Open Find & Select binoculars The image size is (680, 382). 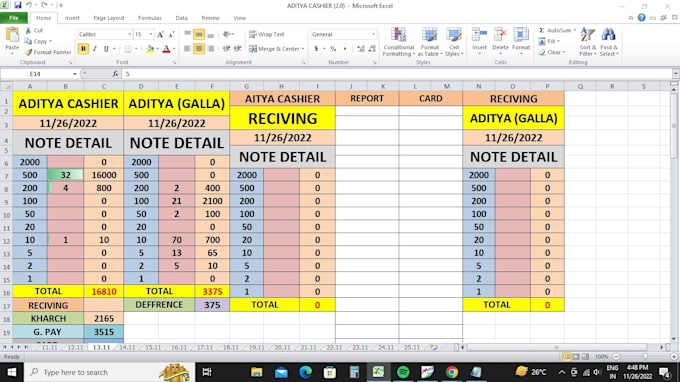[x=608, y=42]
